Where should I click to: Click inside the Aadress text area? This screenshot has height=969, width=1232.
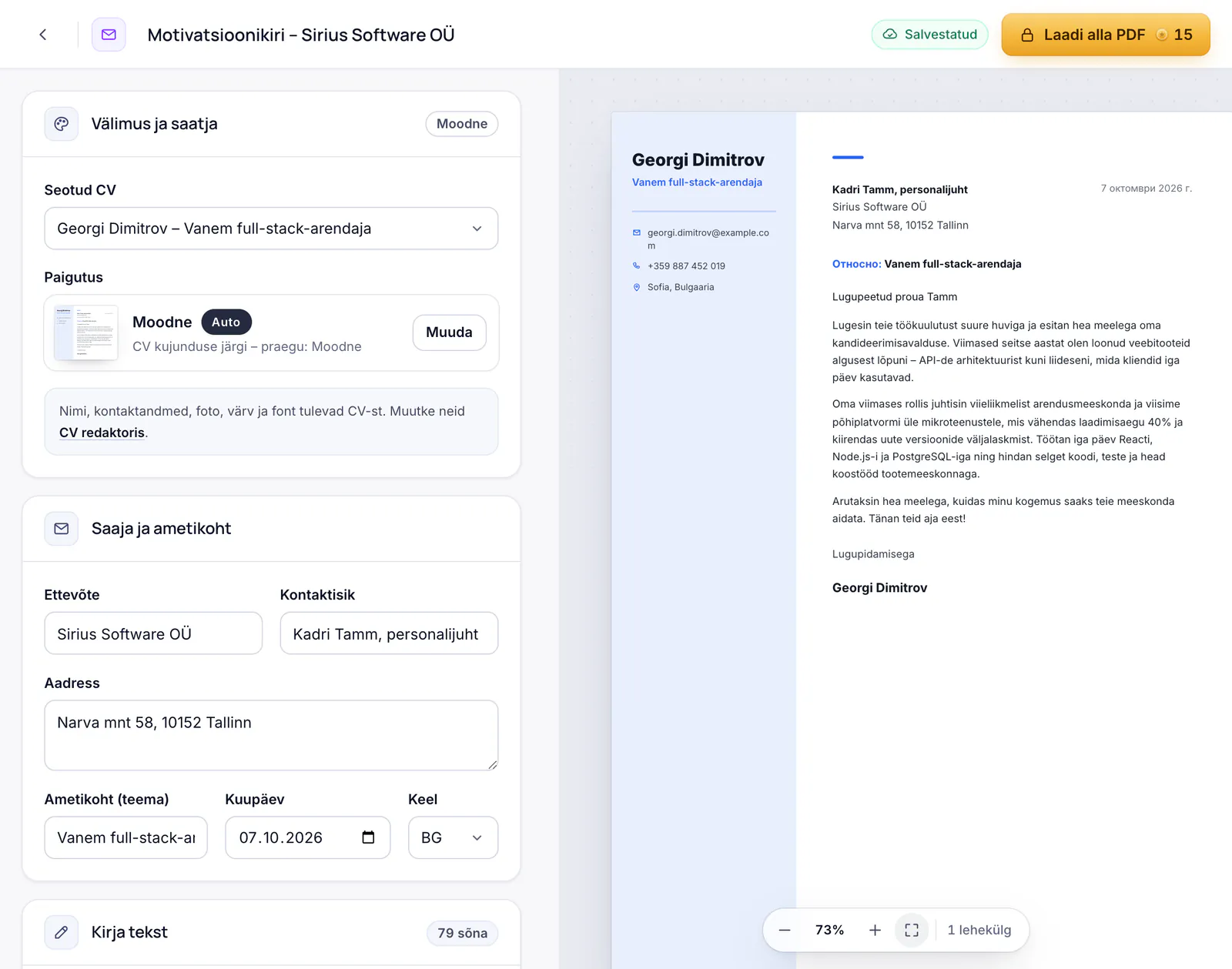point(271,735)
